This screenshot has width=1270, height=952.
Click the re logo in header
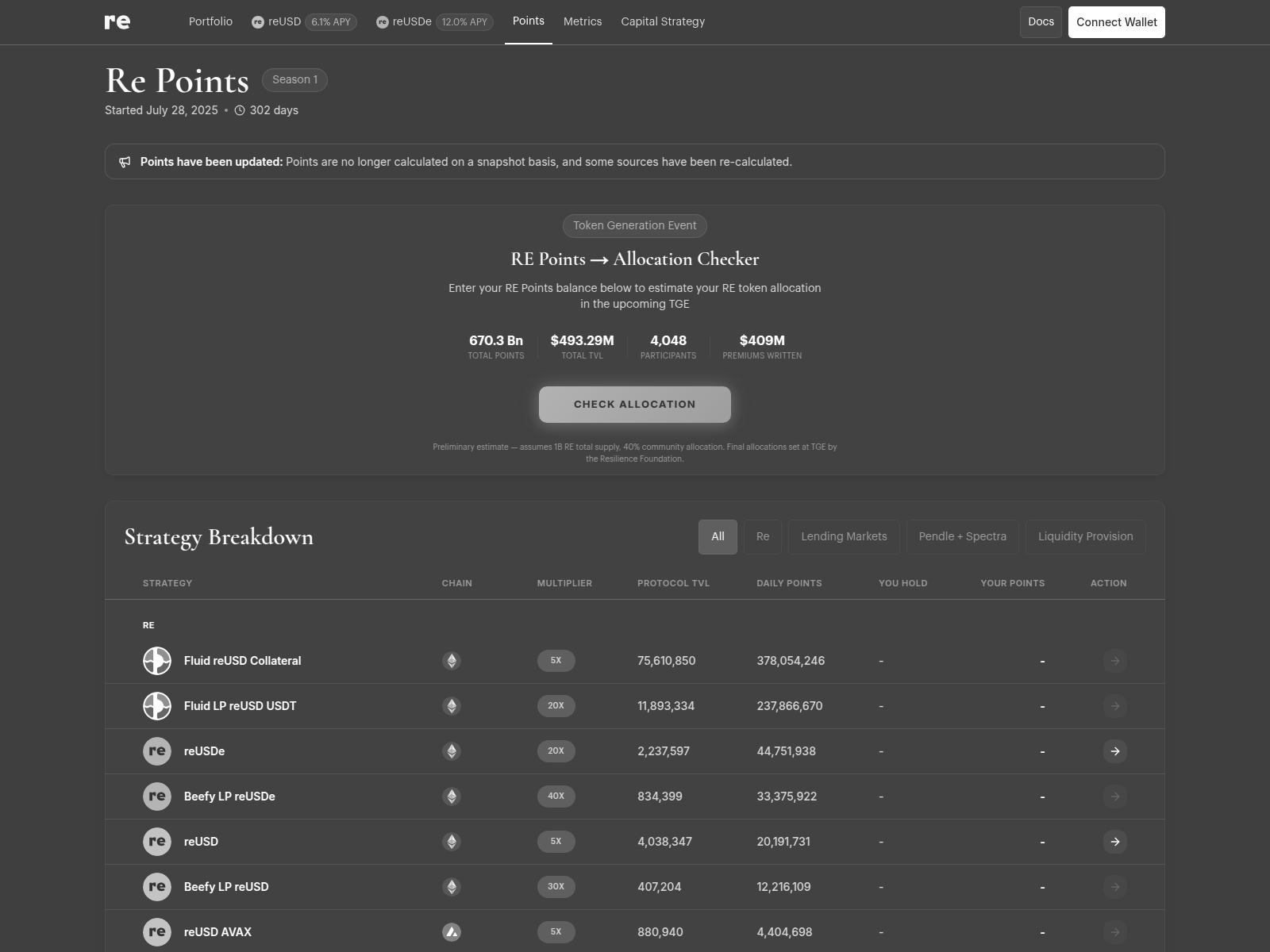[x=117, y=21]
